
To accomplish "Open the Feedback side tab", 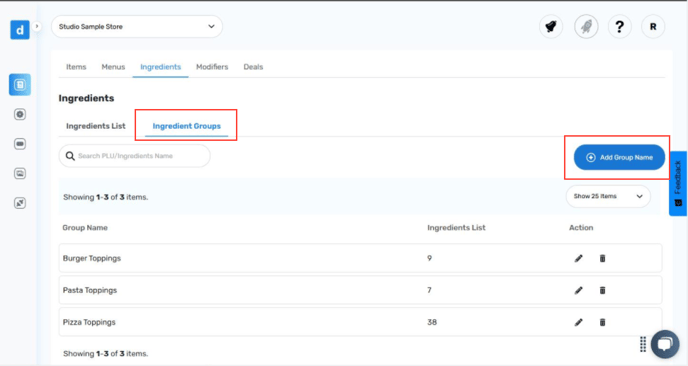I will pyautogui.click(x=678, y=183).
